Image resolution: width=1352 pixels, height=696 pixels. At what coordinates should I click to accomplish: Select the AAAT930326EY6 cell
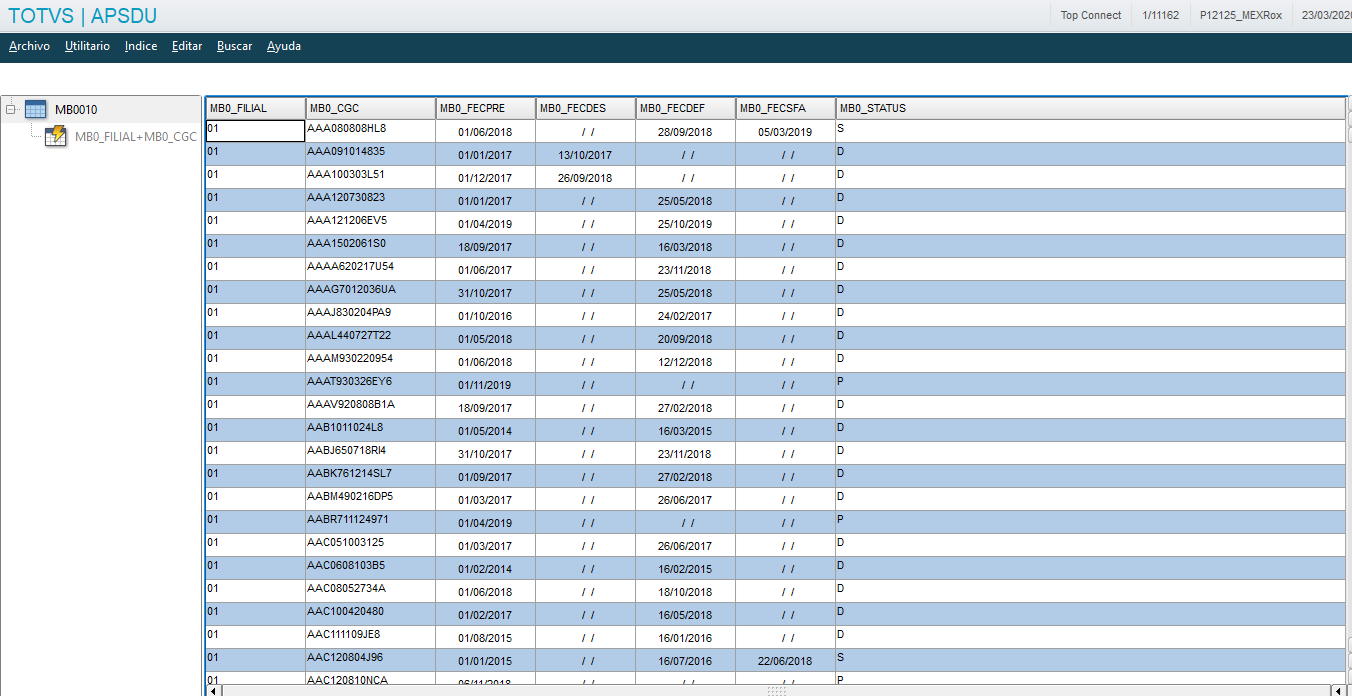click(370, 384)
